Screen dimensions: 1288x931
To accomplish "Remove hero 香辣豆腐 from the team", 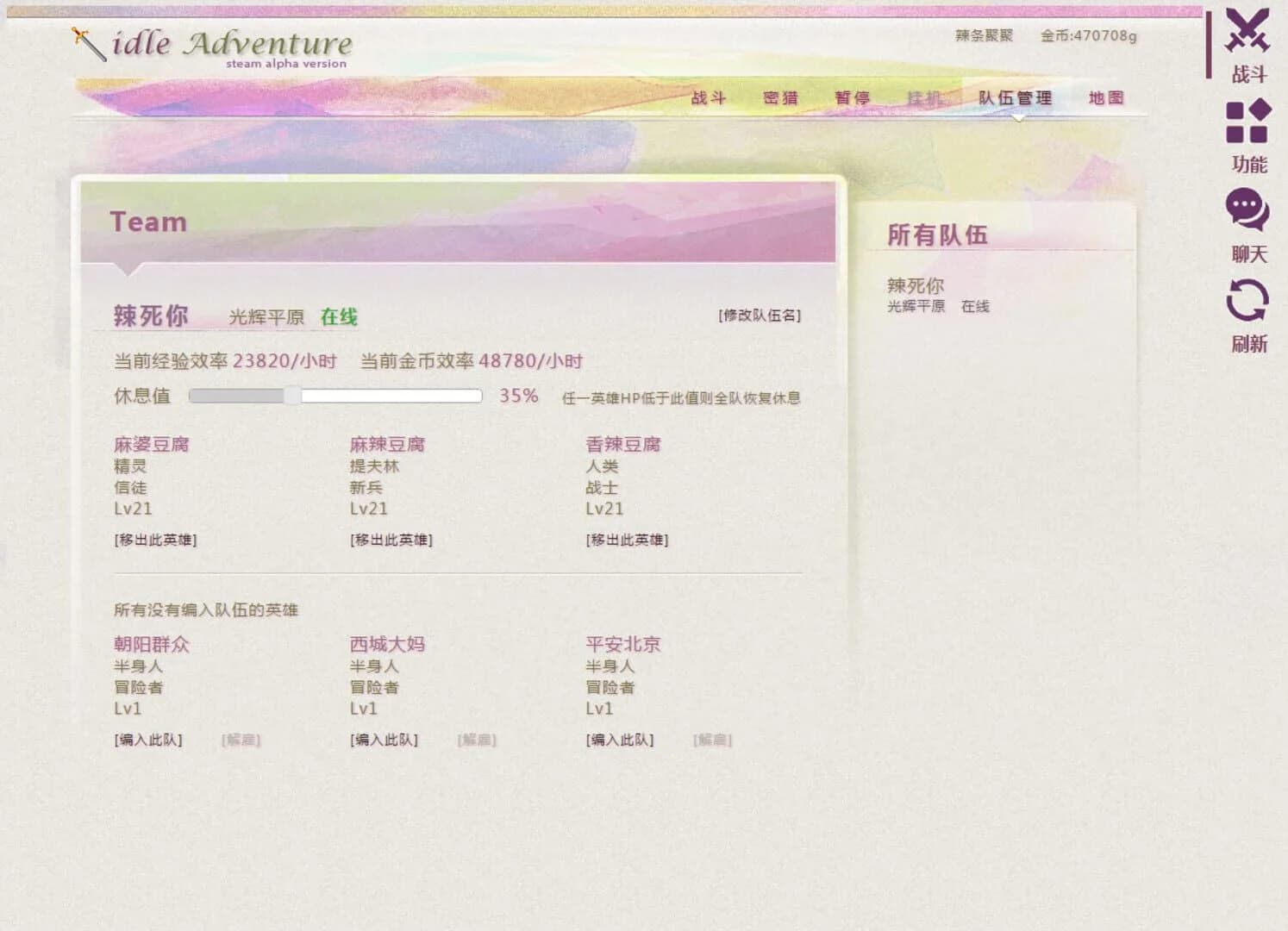I will (627, 540).
